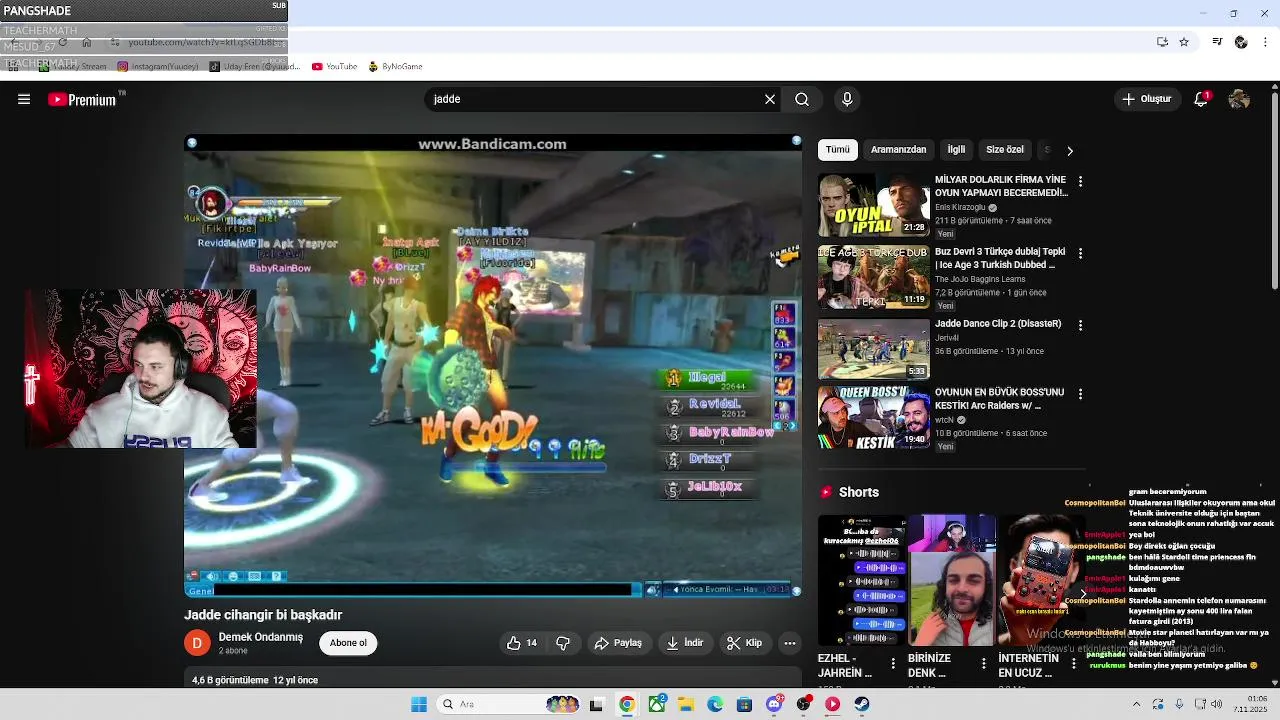Open Chrome profile avatar
This screenshot has width=1280, height=720.
tap(1241, 42)
